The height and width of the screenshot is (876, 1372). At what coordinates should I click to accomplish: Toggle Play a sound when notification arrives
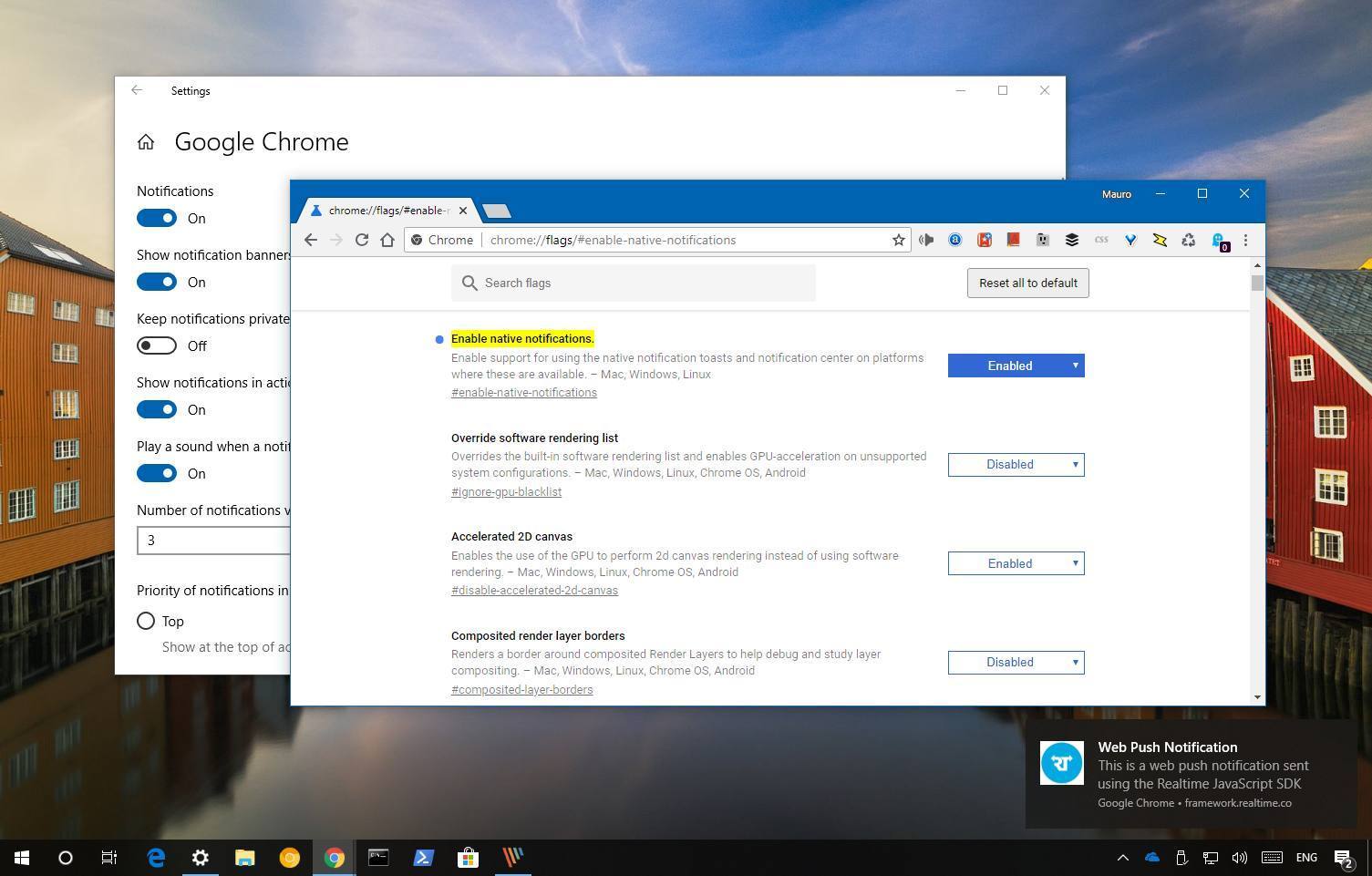click(x=157, y=473)
